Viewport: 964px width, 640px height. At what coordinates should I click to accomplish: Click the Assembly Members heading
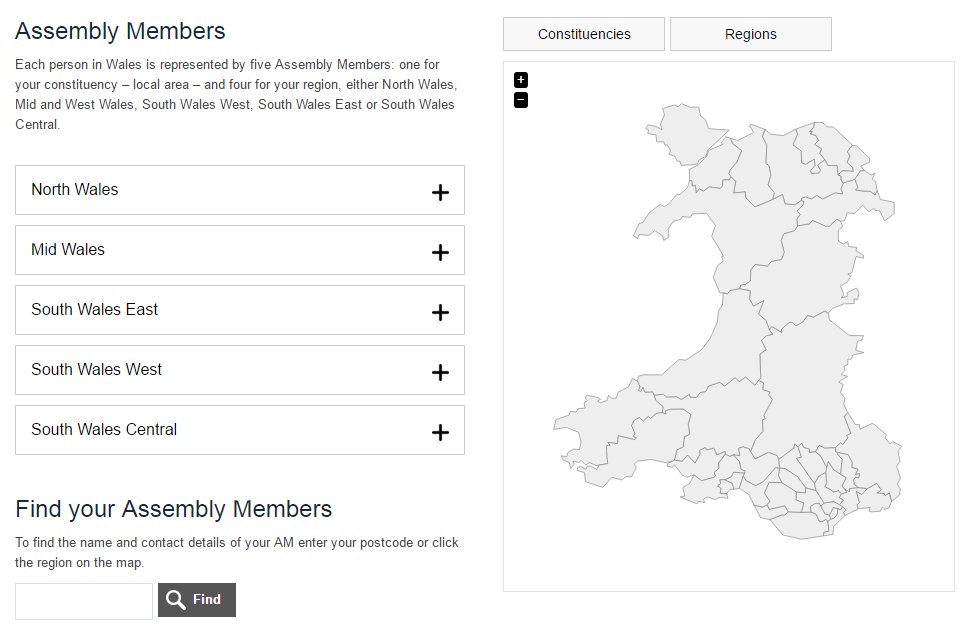click(x=120, y=31)
